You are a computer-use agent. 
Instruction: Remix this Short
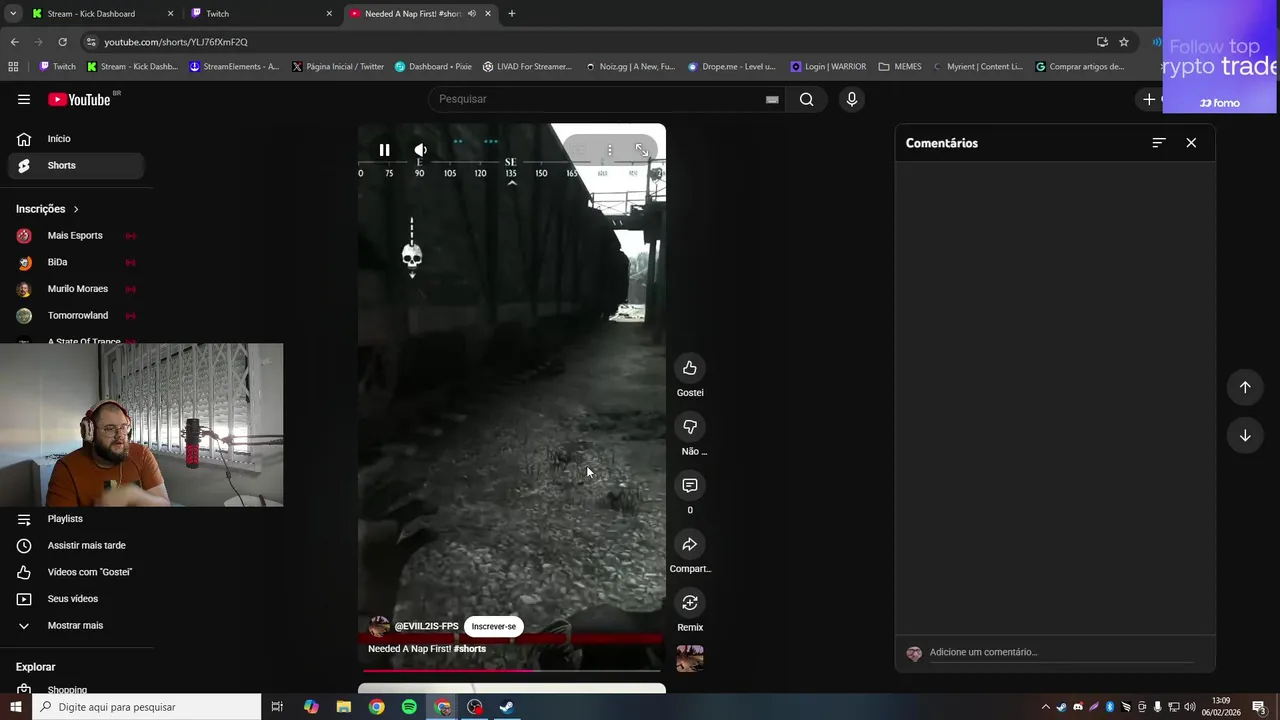pos(690,603)
